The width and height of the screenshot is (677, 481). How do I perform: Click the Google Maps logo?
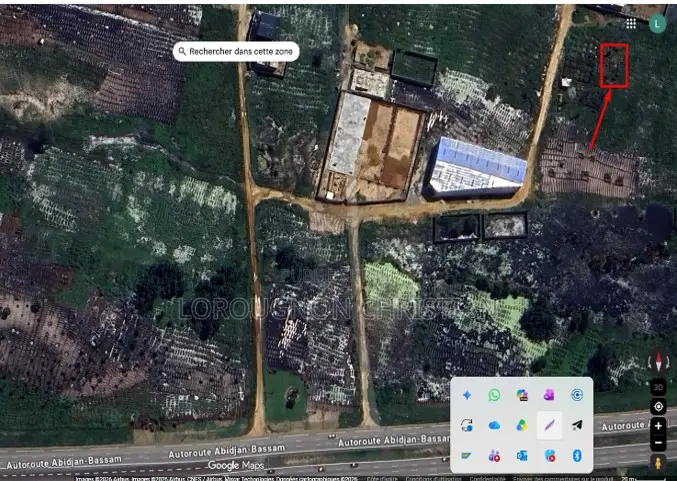pos(235,465)
